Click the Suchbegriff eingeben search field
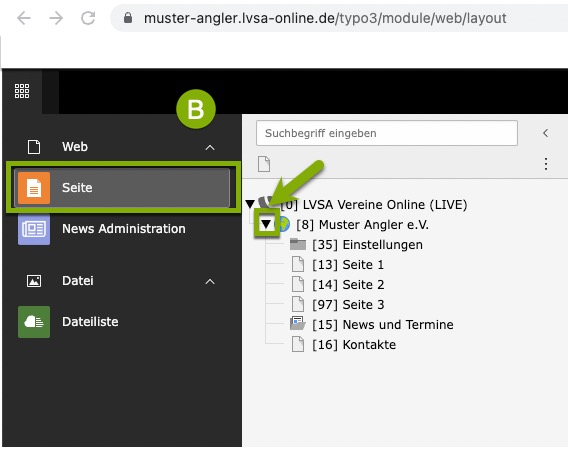This screenshot has width=568, height=450. [x=387, y=133]
